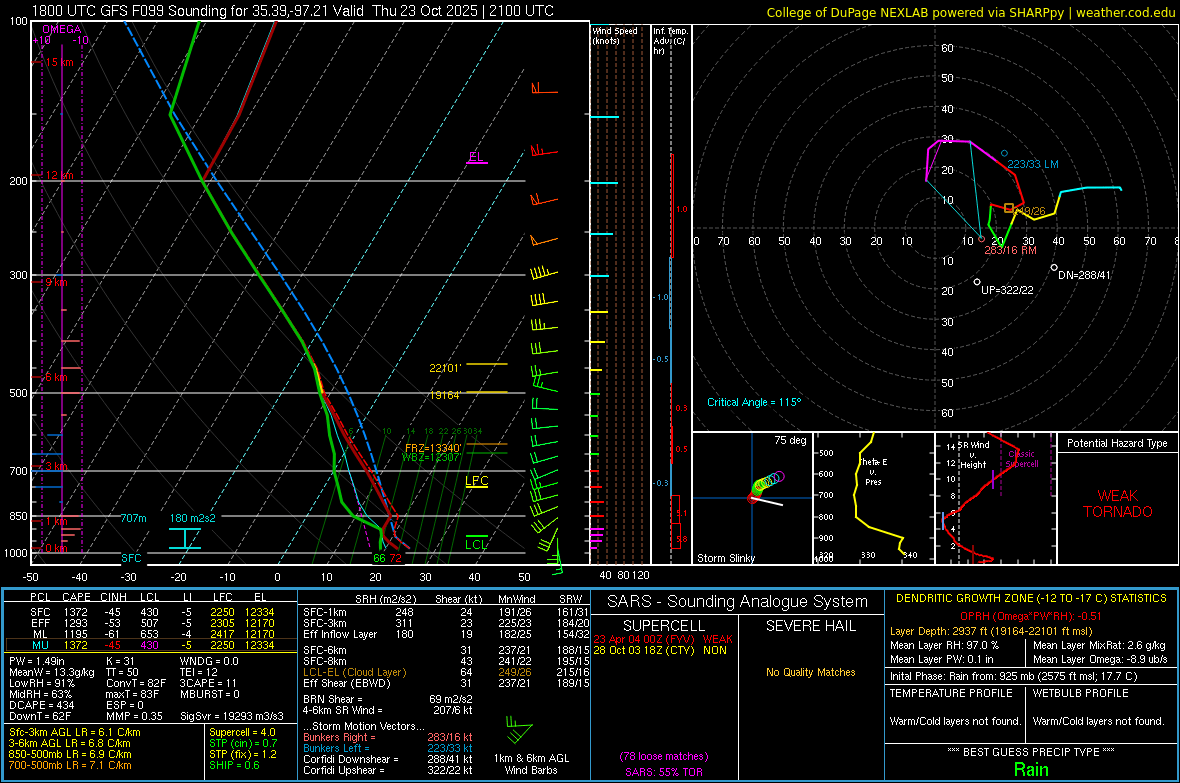Click the DN=288/41 Corfidi vector label
The width and height of the screenshot is (1180, 783).
1084,275
